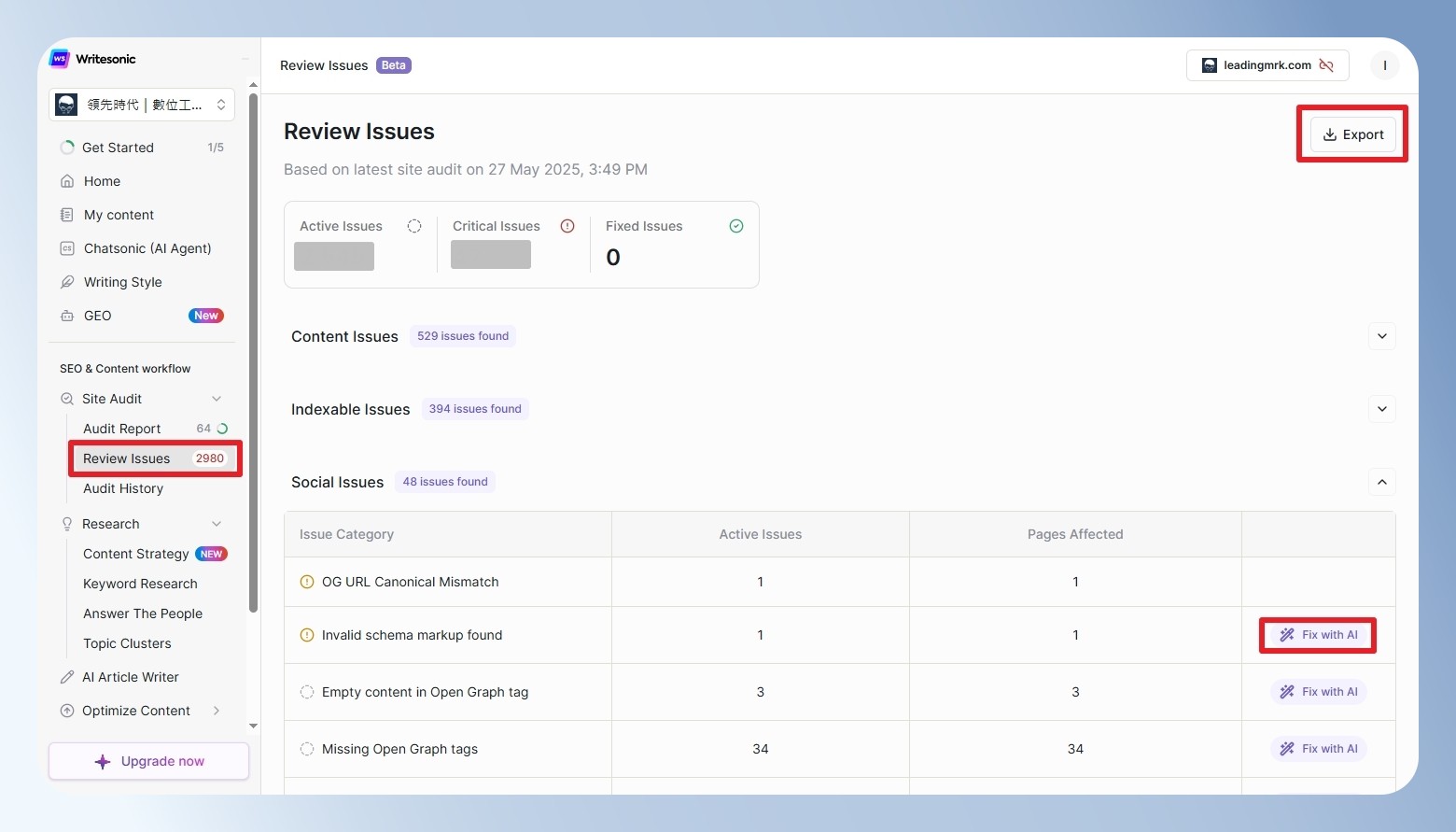Click the Critical Issues alert icon
1456x832 pixels.
pyautogui.click(x=567, y=226)
